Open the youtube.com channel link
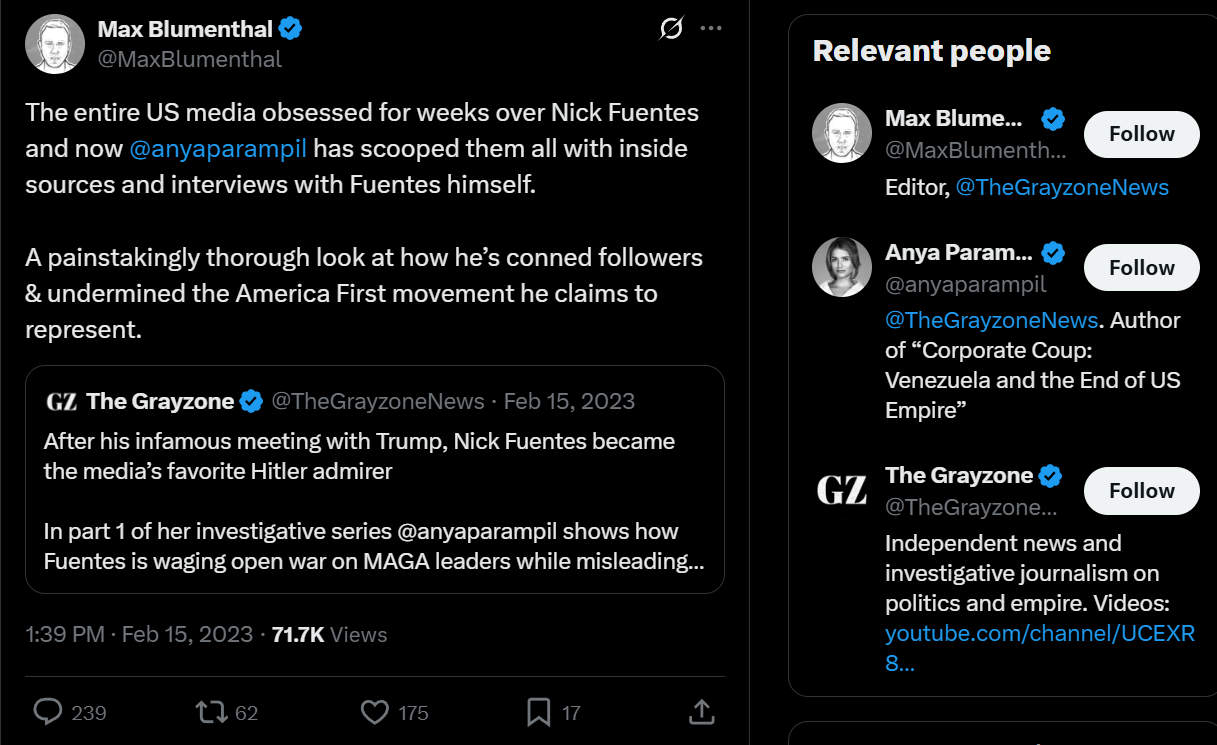1217x745 pixels. tap(1040, 647)
